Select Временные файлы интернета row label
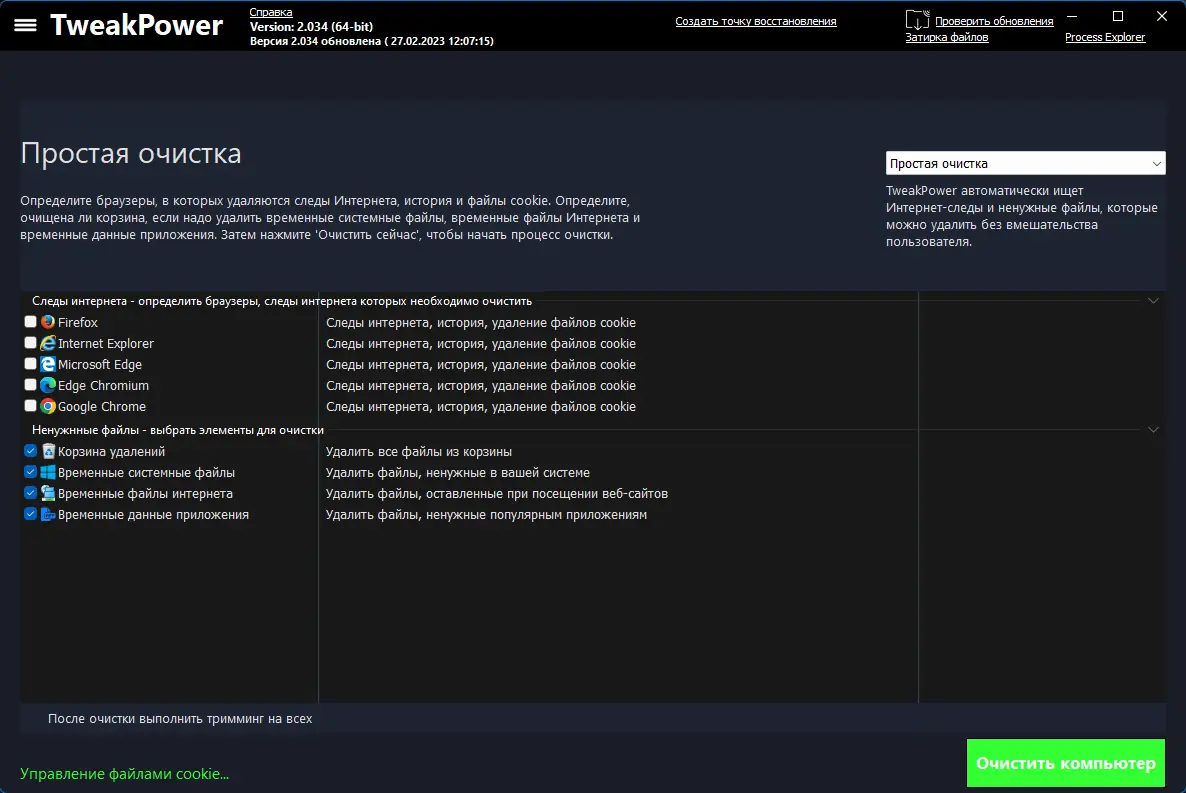1186x793 pixels. pos(145,493)
